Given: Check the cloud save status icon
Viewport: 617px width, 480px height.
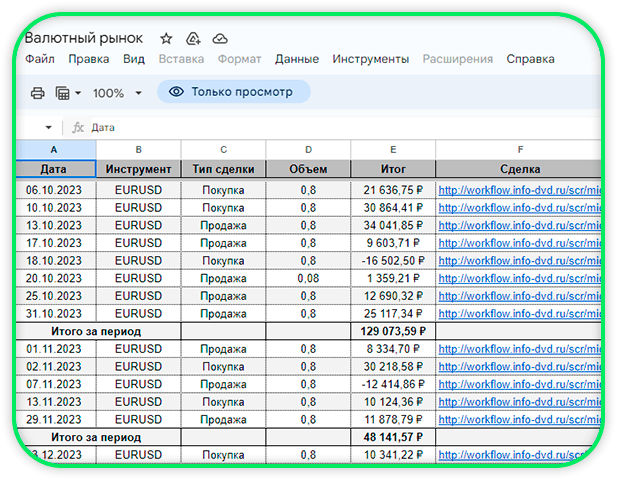Looking at the screenshot, I should pyautogui.click(x=220, y=38).
